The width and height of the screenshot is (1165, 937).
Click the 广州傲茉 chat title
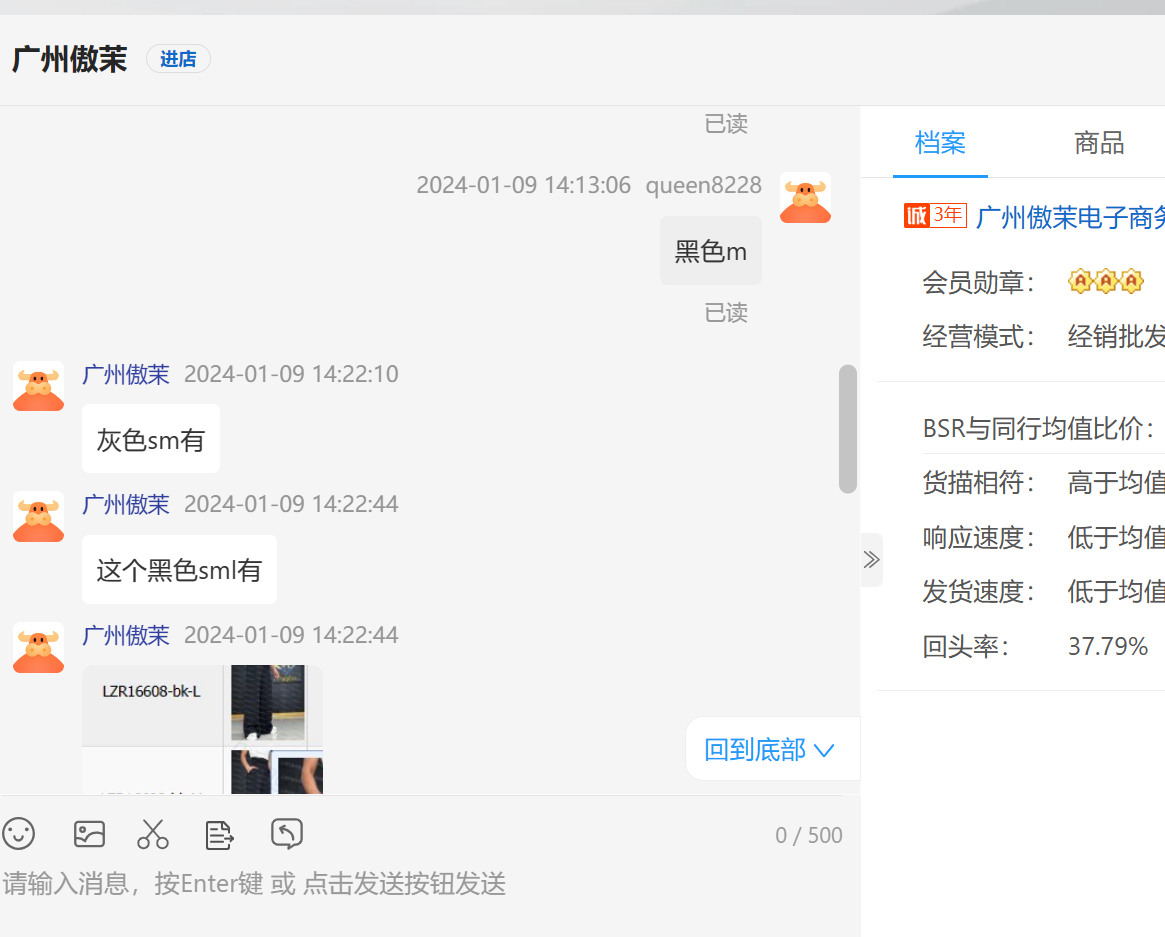point(70,59)
